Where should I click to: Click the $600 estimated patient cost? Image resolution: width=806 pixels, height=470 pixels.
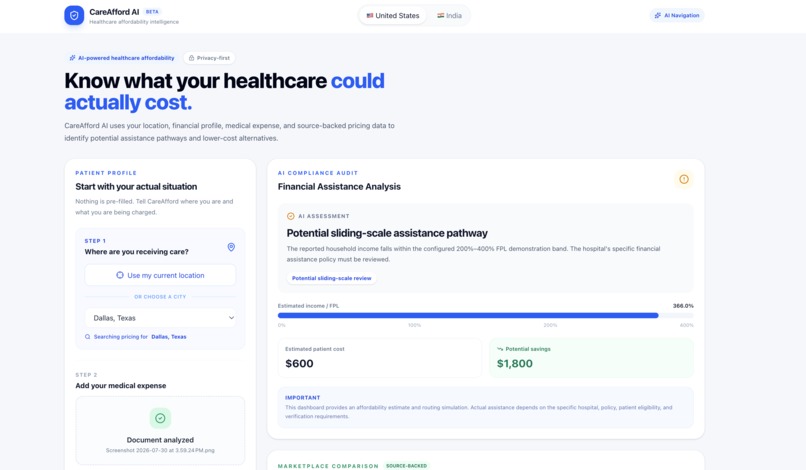click(299, 364)
